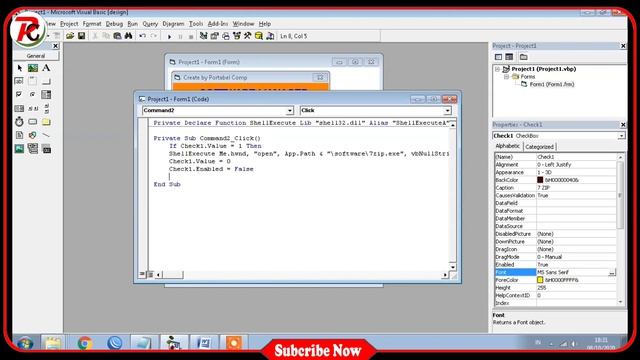Screen dimensions: 640x360
Task: Click the Undo toolbar icon
Action: point(142,36)
